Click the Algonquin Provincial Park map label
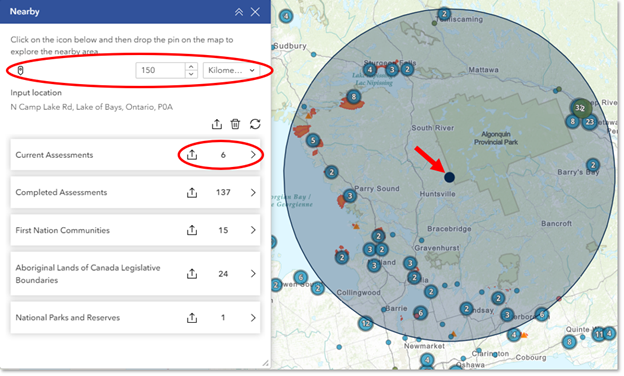Image resolution: width=624 pixels, height=376 pixels. pos(496,138)
